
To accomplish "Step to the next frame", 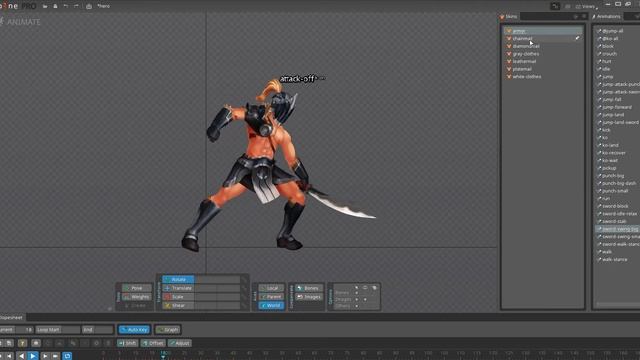I will pyautogui.click(x=44, y=356).
